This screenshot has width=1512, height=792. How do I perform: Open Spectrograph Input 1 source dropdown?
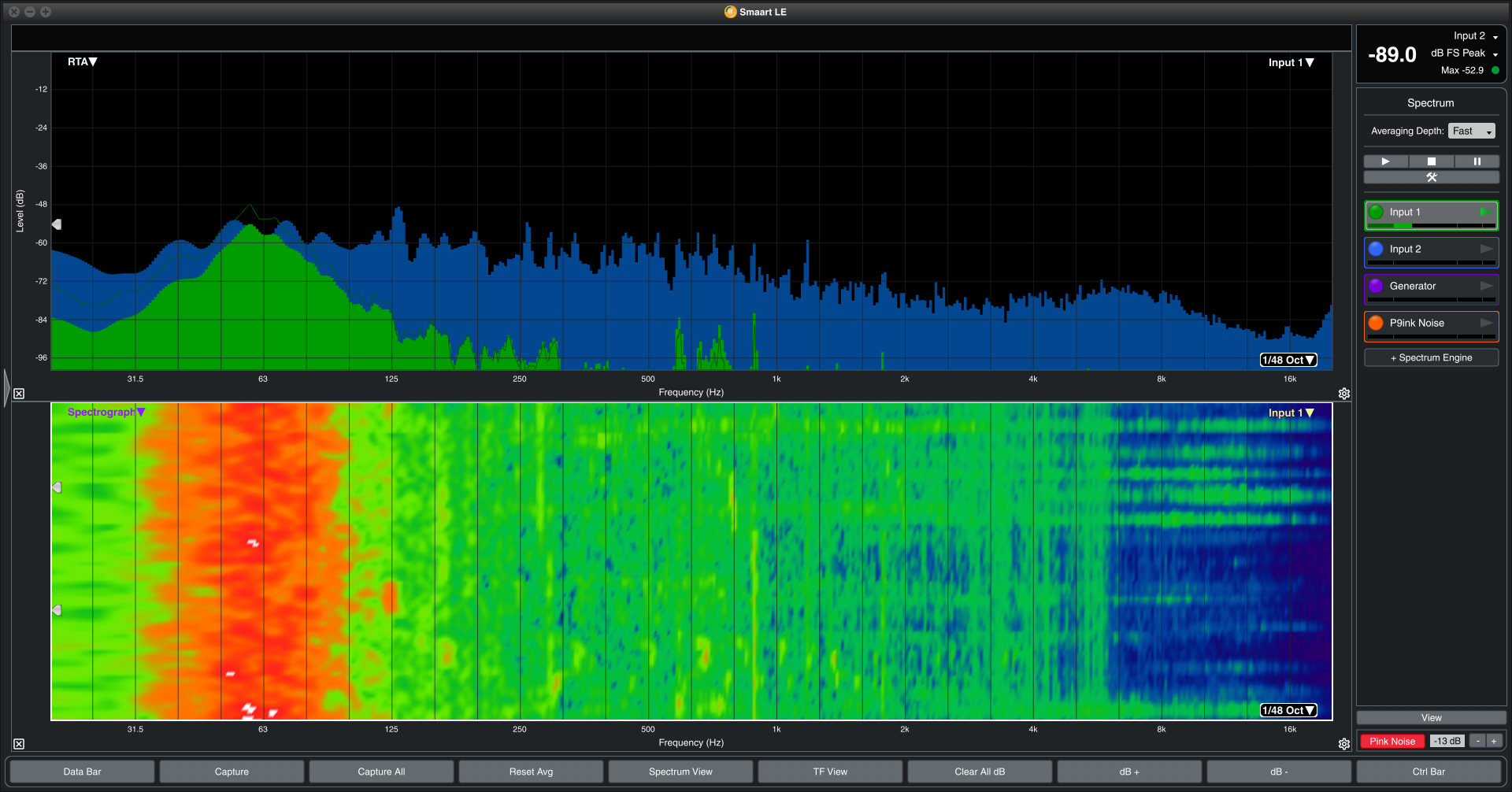(1291, 413)
